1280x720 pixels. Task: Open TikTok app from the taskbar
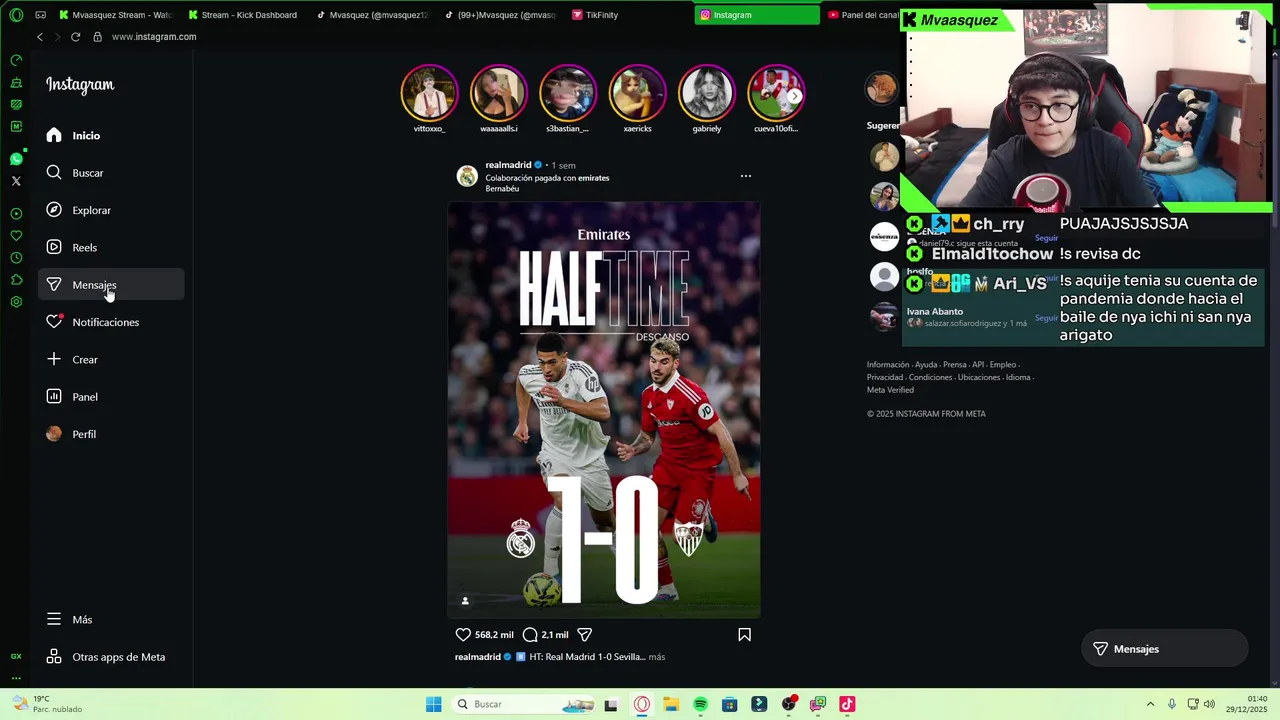847,704
